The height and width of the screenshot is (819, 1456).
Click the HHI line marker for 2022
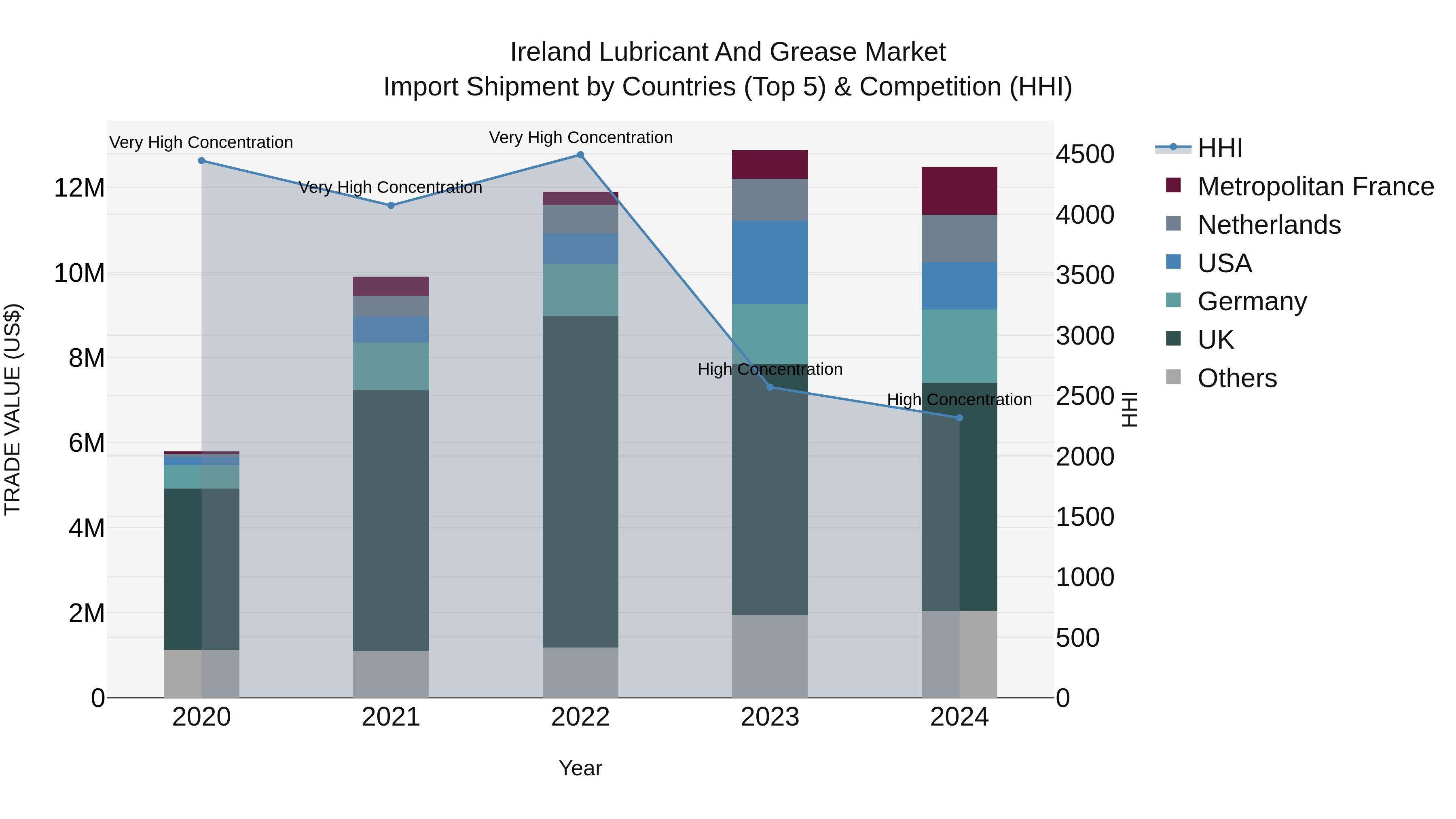coord(580,155)
